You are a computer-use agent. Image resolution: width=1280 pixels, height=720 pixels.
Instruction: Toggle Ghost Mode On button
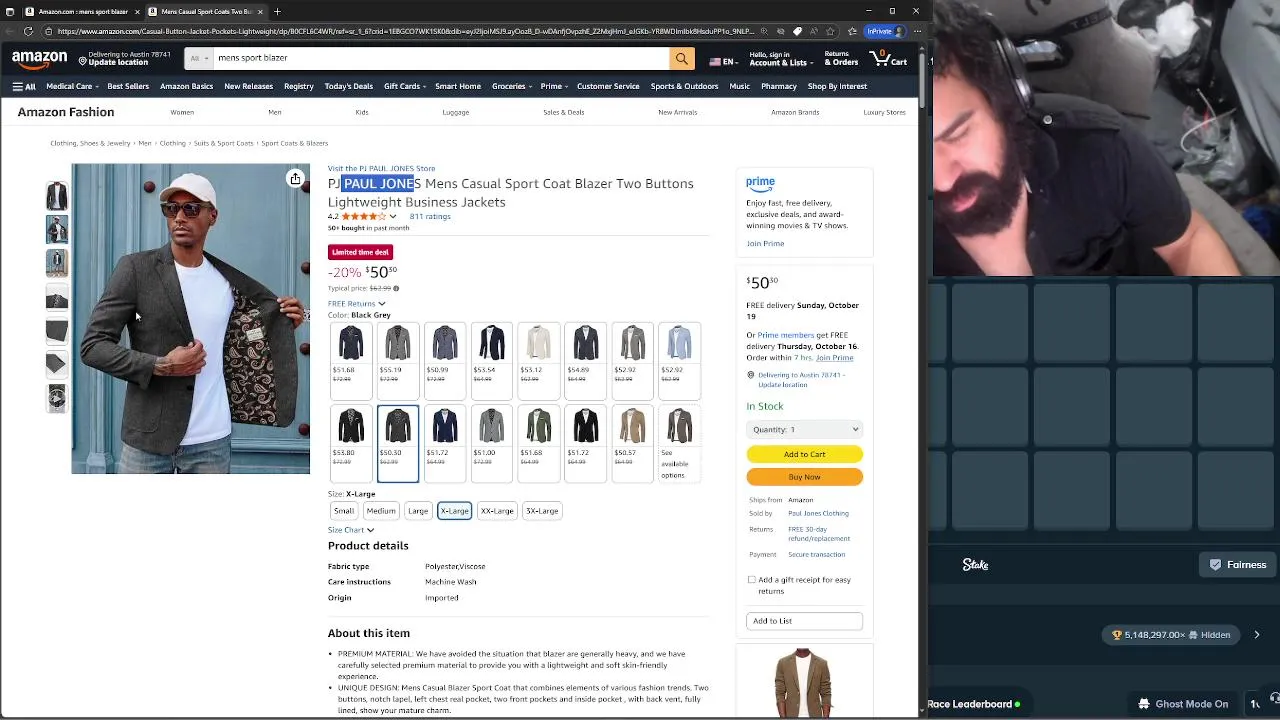tap(1183, 704)
